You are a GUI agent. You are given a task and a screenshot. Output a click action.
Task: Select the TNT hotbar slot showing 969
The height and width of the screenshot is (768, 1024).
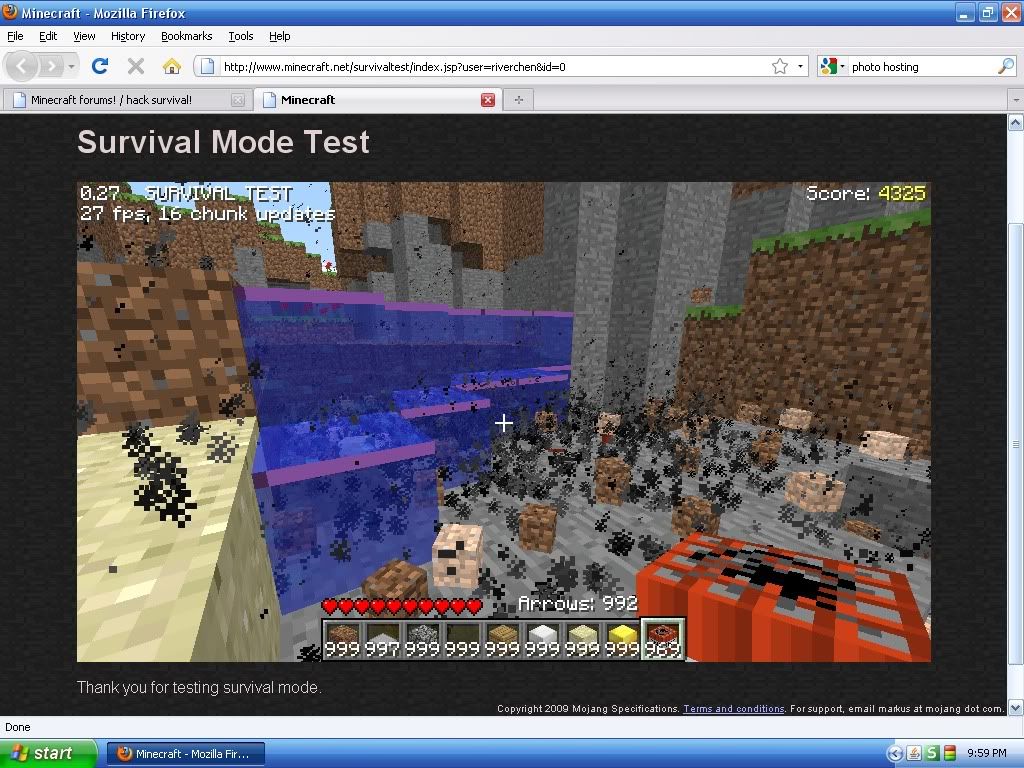pyautogui.click(x=662, y=639)
